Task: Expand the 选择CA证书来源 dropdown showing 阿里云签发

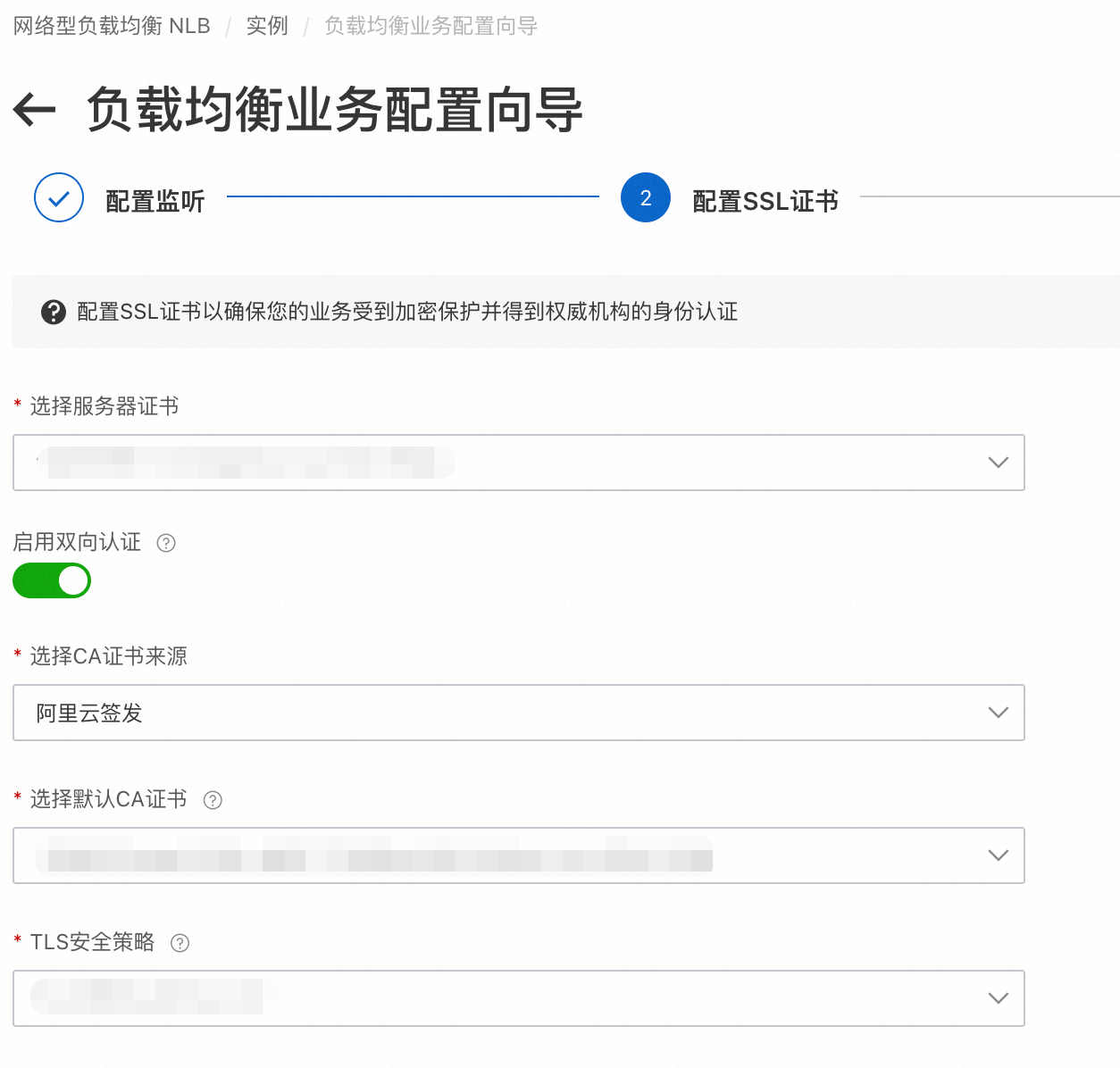Action: 518,713
